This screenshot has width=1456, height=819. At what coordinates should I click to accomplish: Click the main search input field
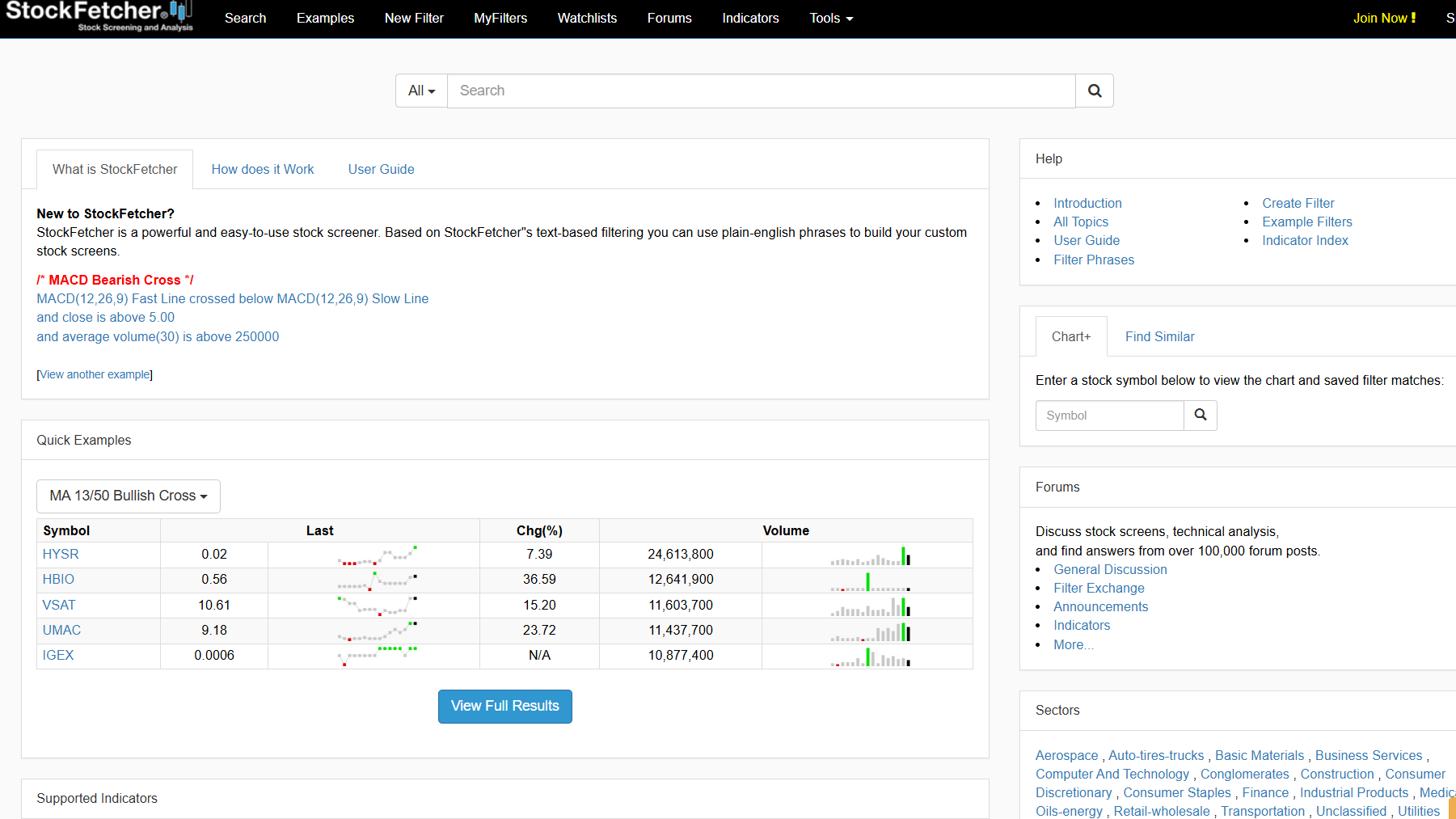762,91
